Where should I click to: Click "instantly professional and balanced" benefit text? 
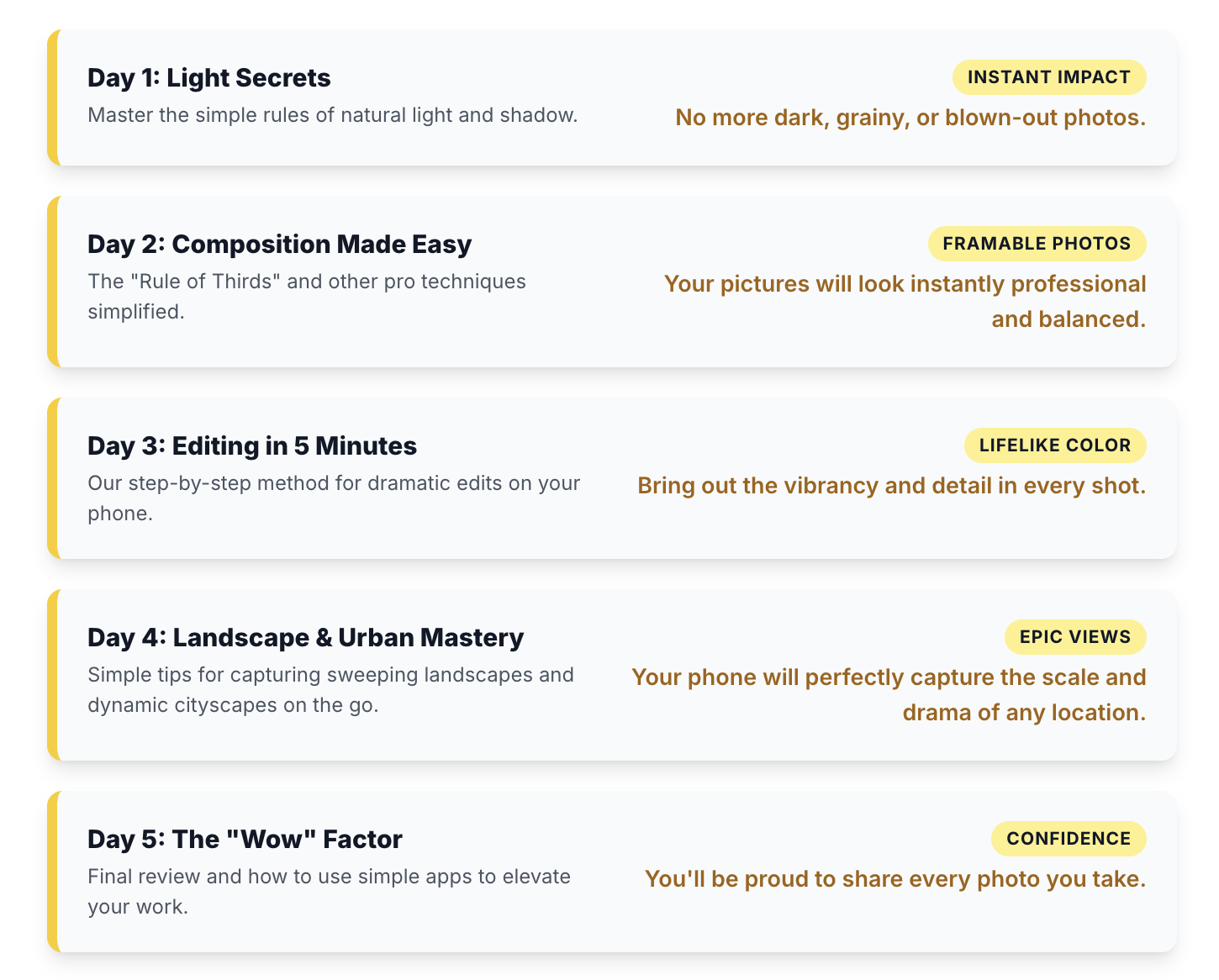(x=905, y=301)
